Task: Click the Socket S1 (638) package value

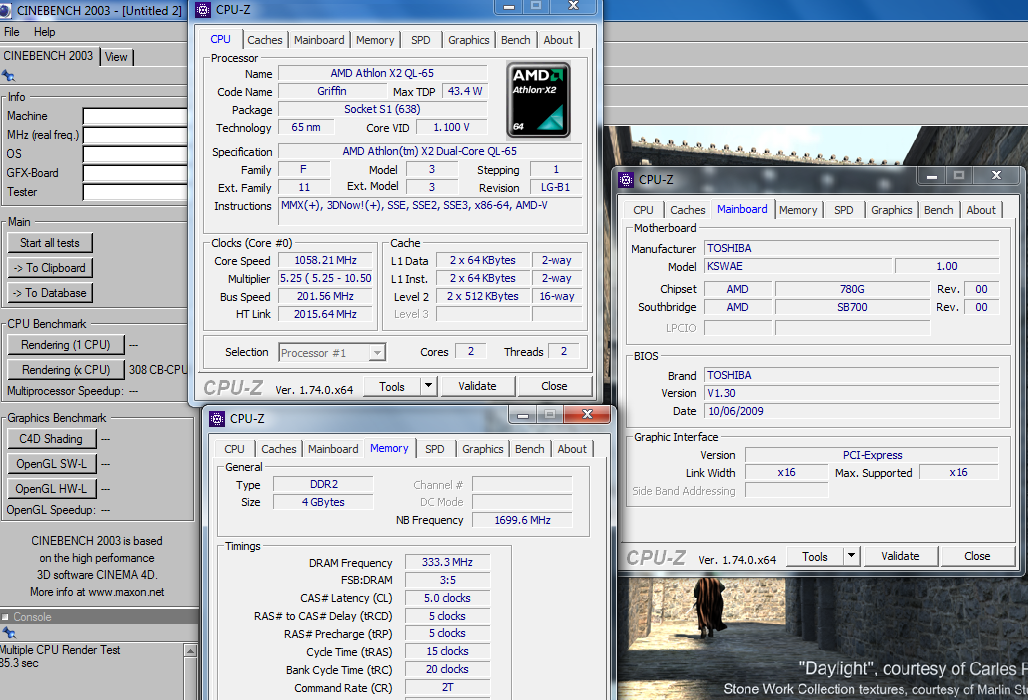Action: pyautogui.click(x=382, y=109)
